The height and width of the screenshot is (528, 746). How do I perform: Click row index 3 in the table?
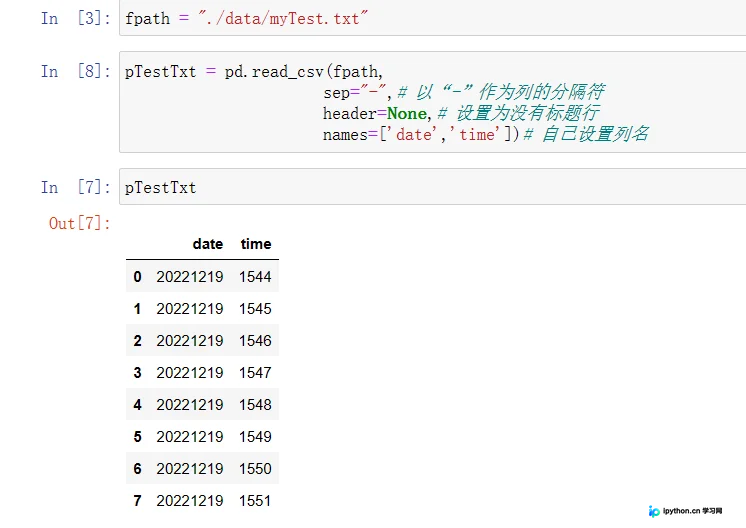tap(137, 372)
